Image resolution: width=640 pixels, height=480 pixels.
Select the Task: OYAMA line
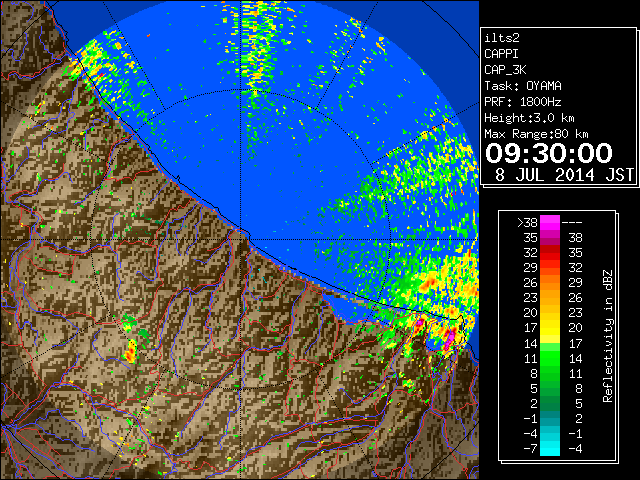[523, 86]
